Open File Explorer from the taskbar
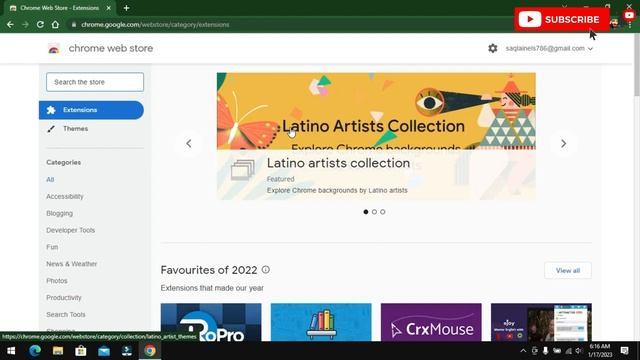Viewport: 640px width, 360px height. 58,351
